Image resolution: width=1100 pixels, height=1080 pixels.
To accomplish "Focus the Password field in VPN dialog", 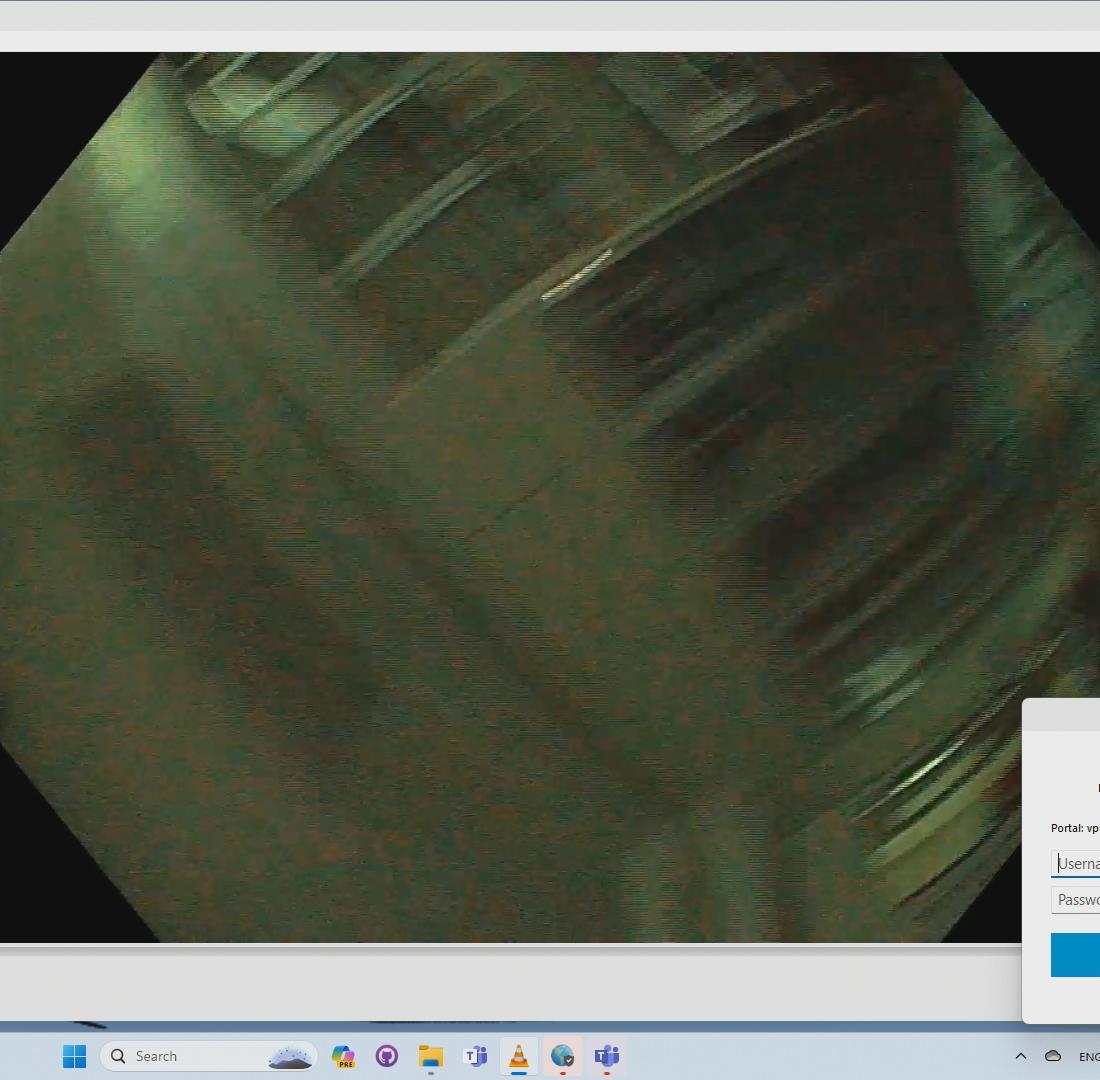I will click(1075, 900).
